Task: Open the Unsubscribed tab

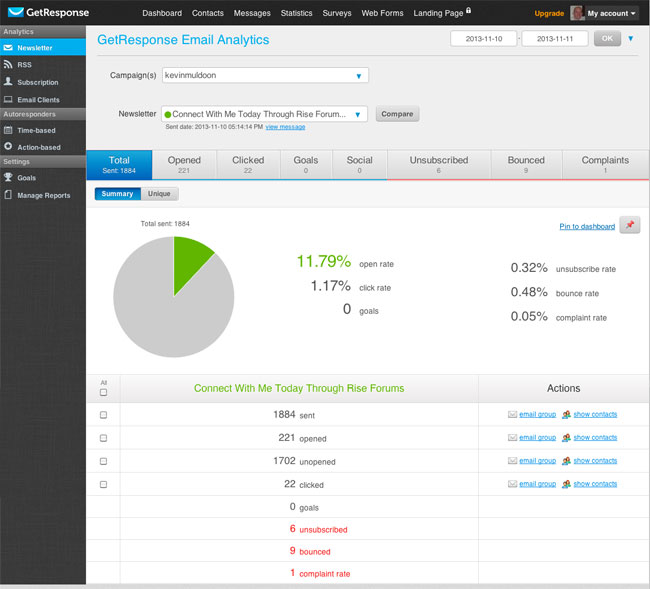Action: point(439,165)
